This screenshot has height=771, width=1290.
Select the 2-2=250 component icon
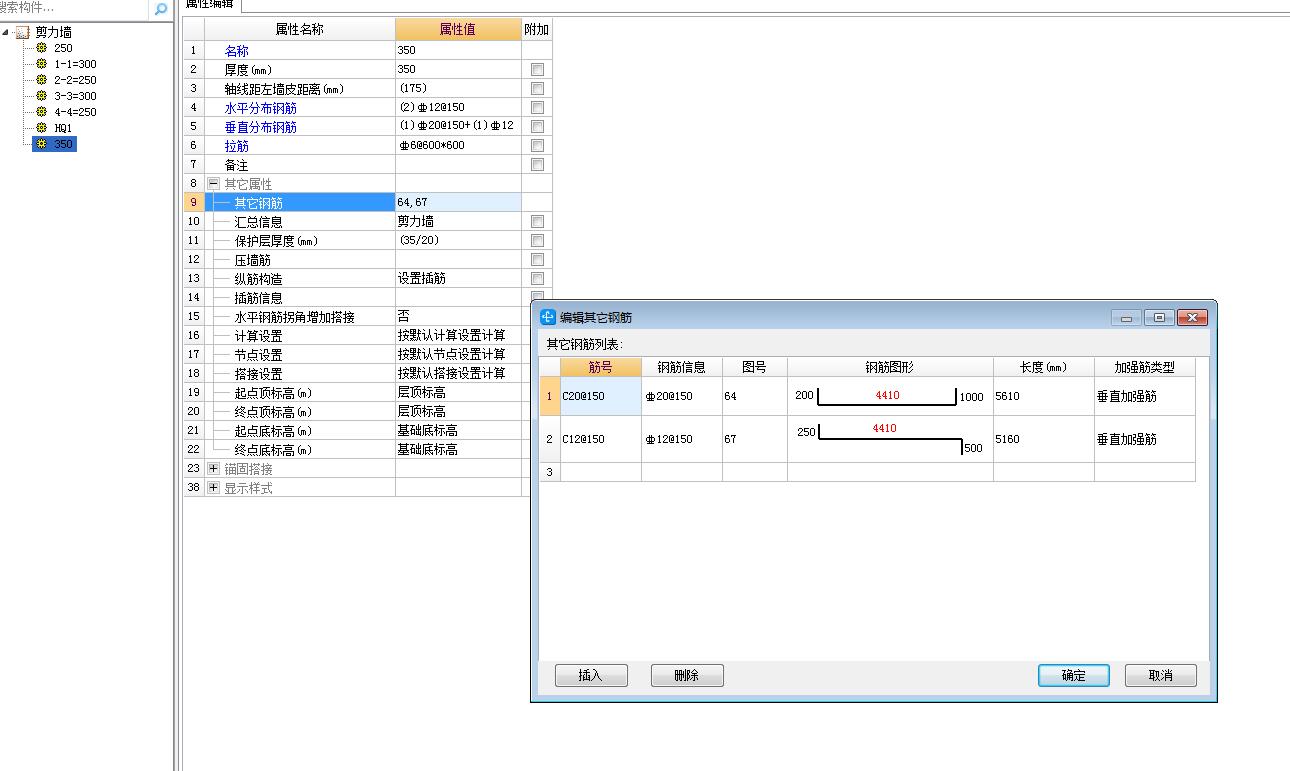pos(41,80)
